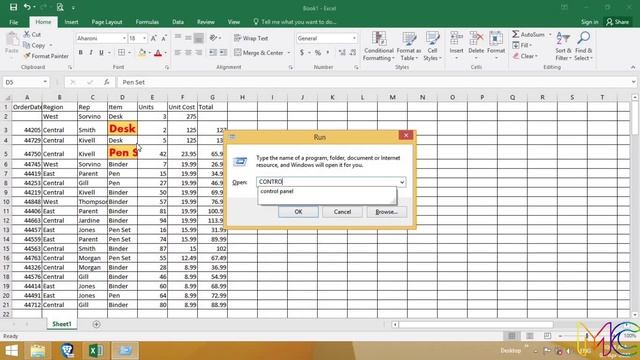Open the font size dropdown
The image size is (640, 360).
144,38
